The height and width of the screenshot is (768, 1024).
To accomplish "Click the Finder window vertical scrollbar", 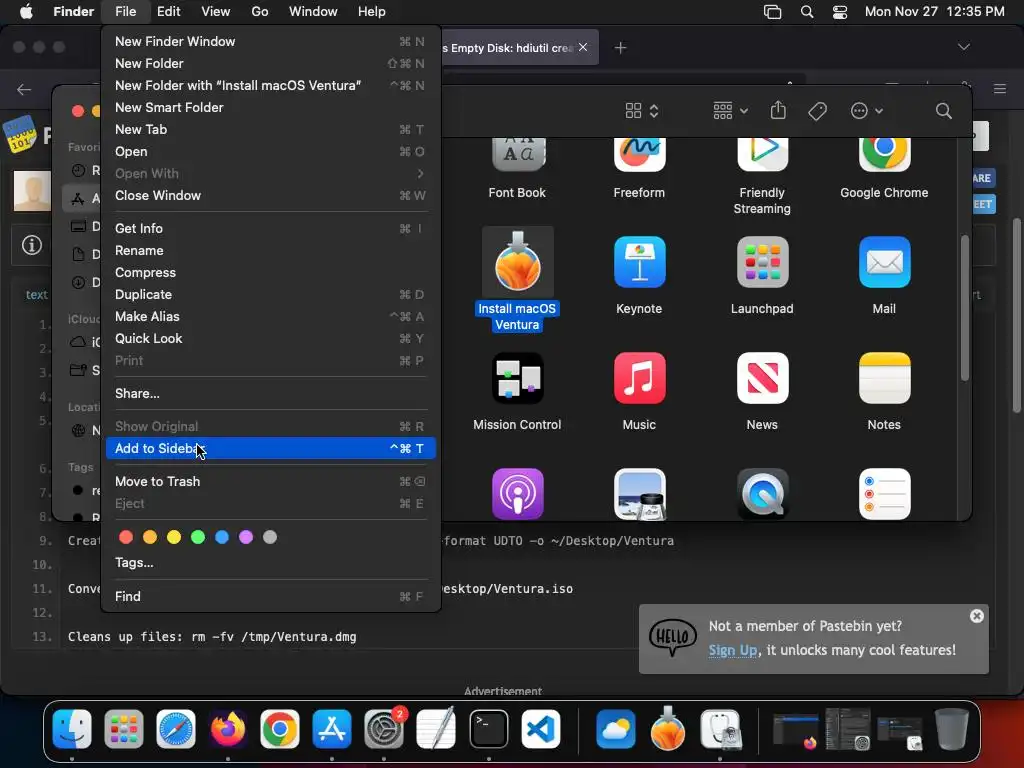I will [964, 307].
